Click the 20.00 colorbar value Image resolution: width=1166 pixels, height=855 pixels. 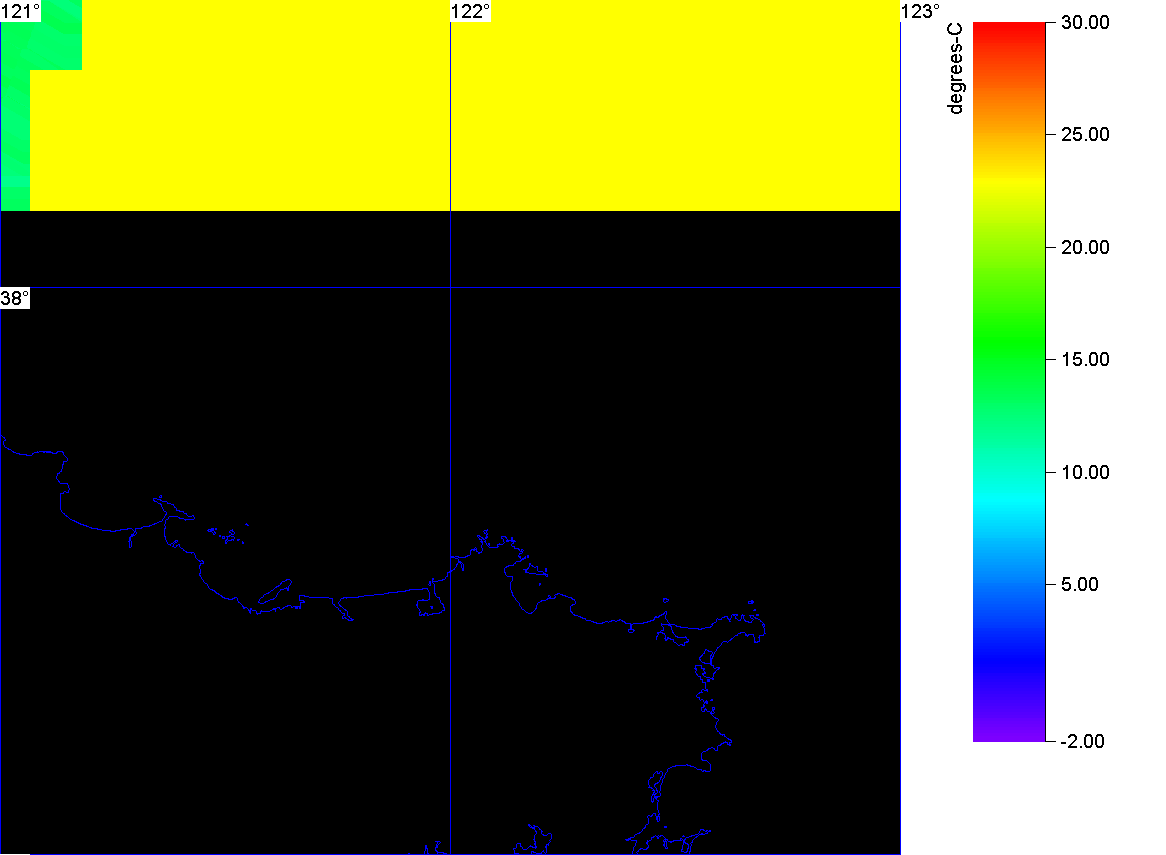tap(1085, 248)
